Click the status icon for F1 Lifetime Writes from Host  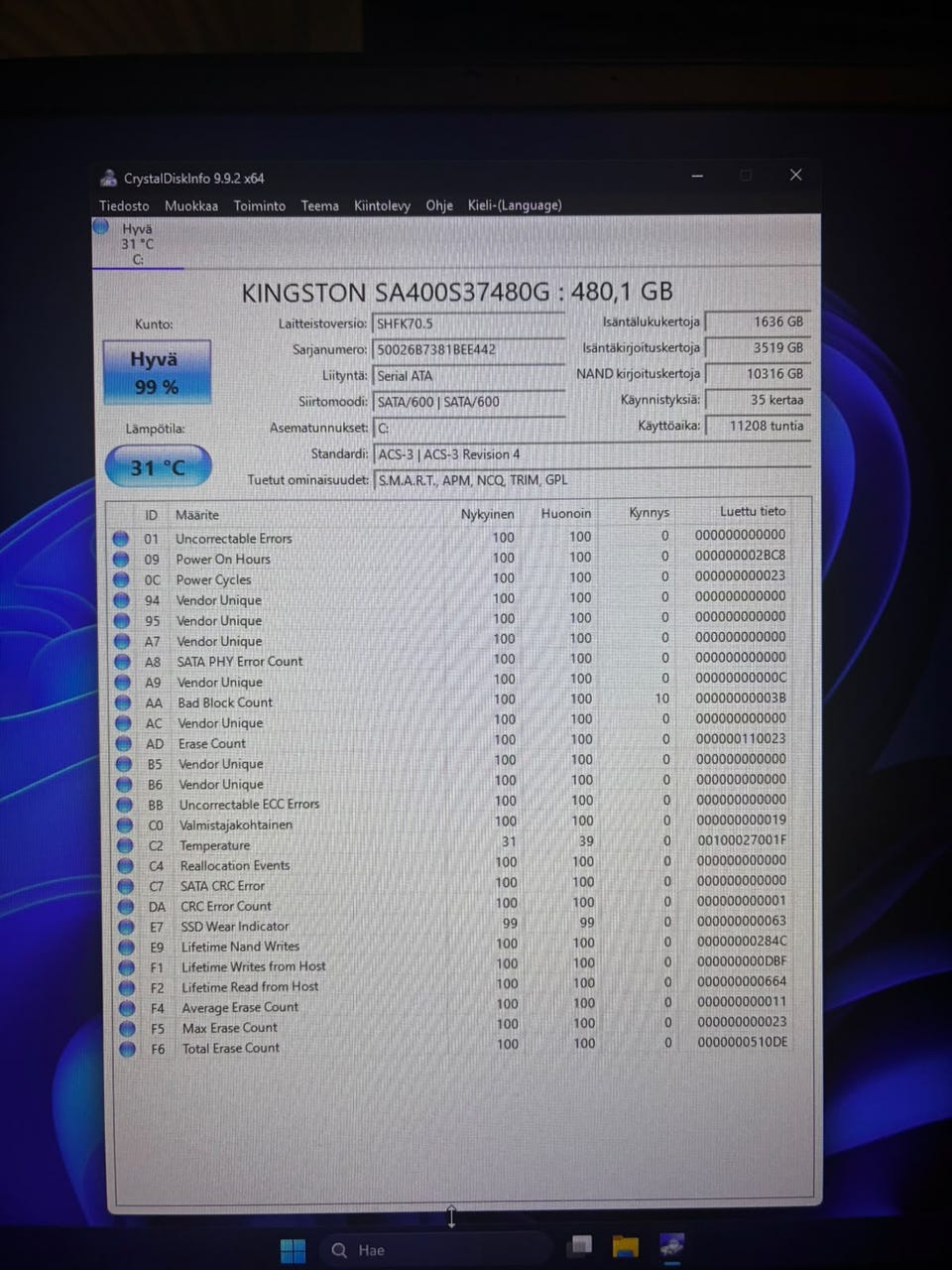tap(127, 967)
